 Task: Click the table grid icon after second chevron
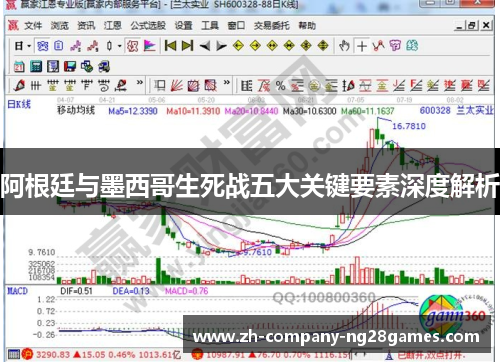point(247,86)
